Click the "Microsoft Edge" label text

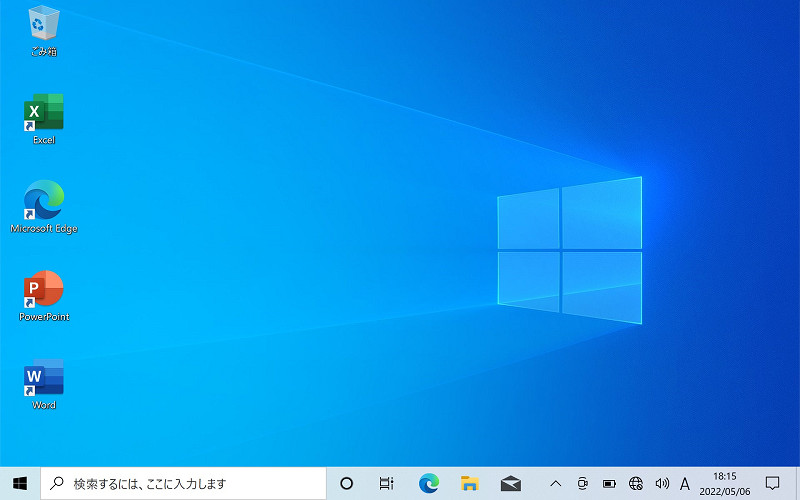(44, 229)
